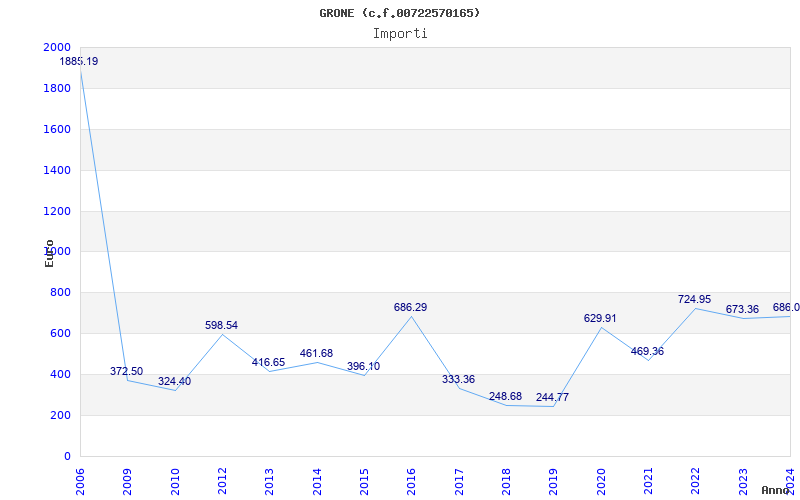Click the 396.10 value label
Screen dimensions: 800x500
coord(363,367)
